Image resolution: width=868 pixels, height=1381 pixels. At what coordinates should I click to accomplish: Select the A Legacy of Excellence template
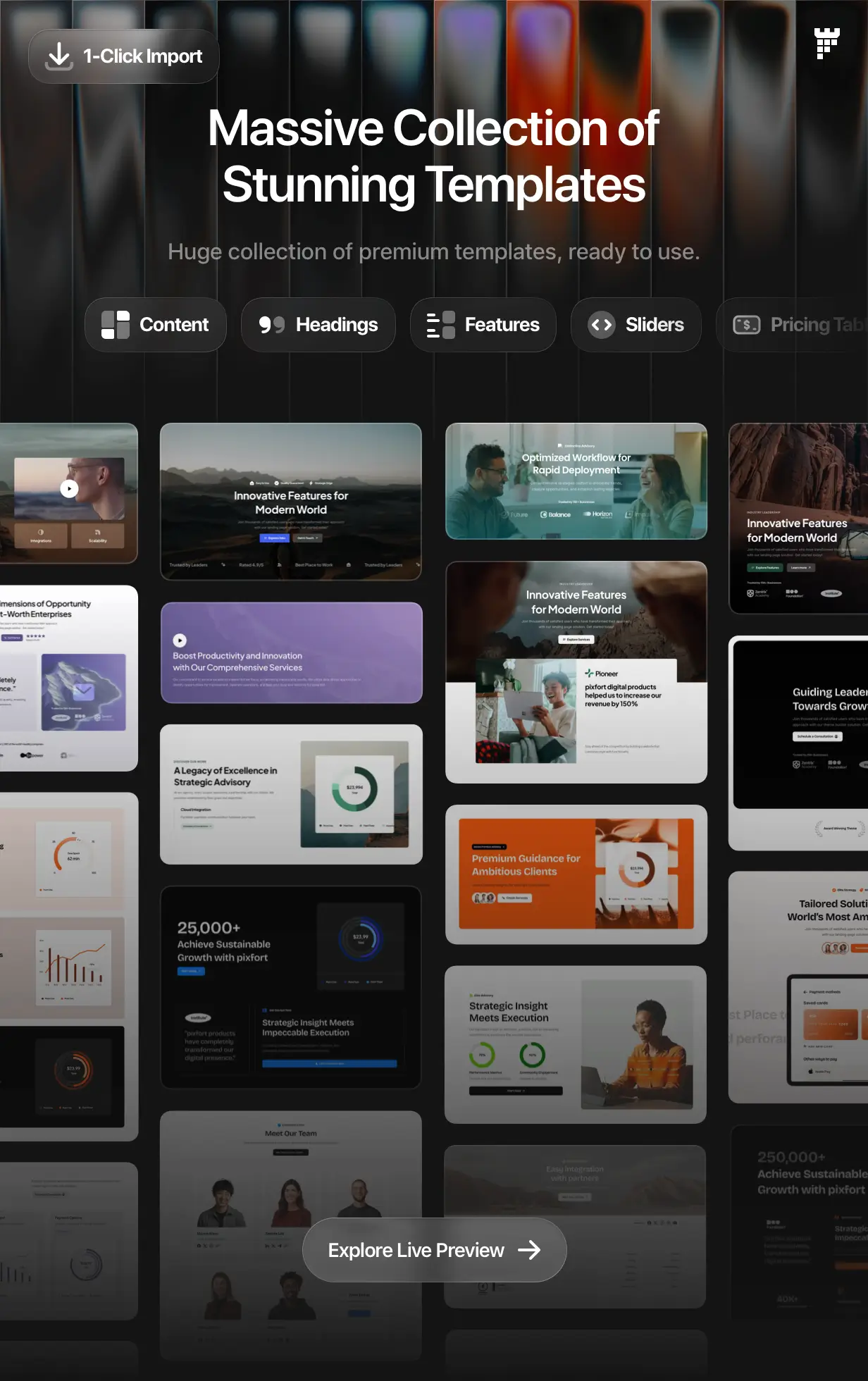point(291,794)
